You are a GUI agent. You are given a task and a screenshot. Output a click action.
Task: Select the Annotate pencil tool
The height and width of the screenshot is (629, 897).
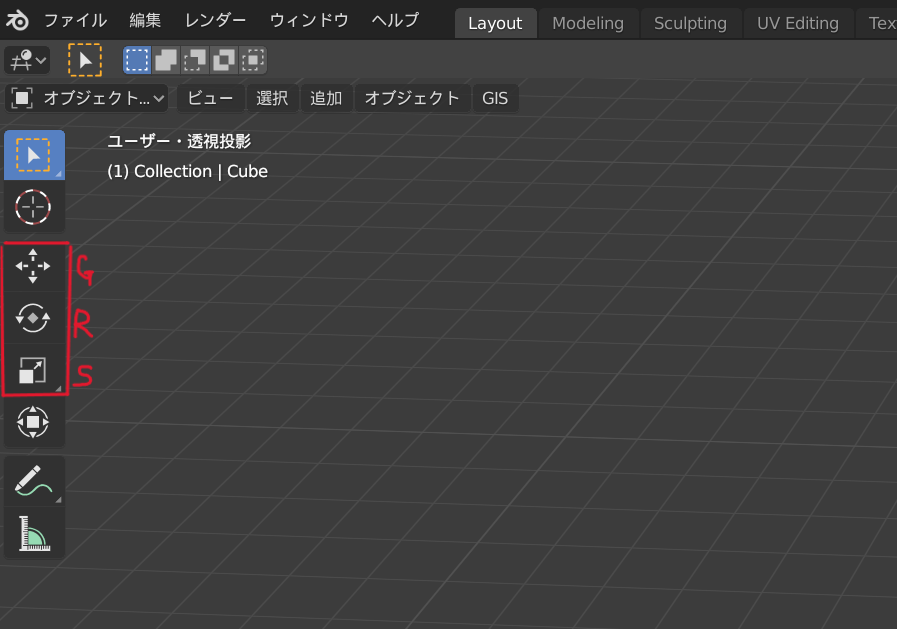[34, 481]
